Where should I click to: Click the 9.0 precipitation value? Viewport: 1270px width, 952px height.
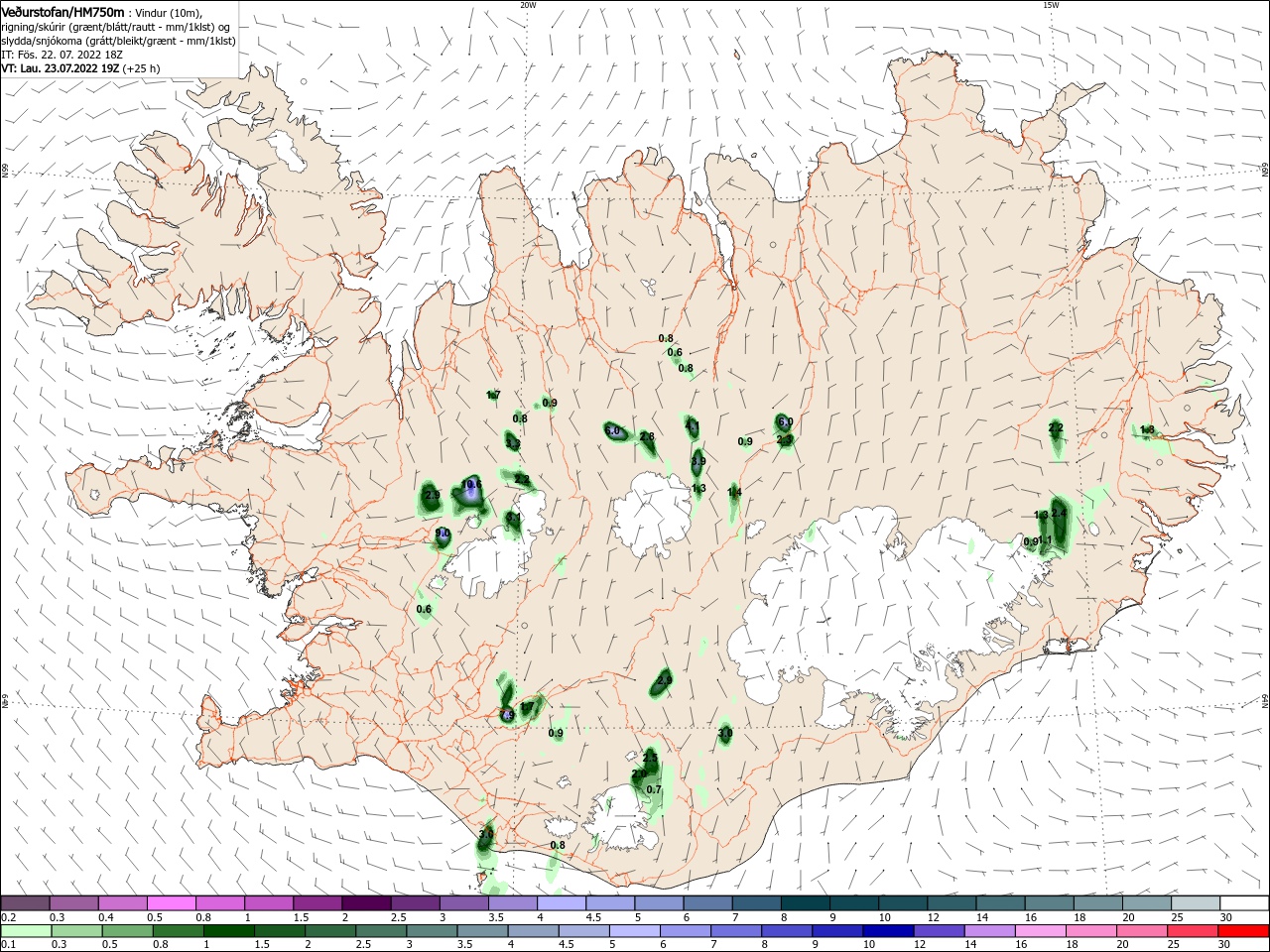(x=443, y=534)
